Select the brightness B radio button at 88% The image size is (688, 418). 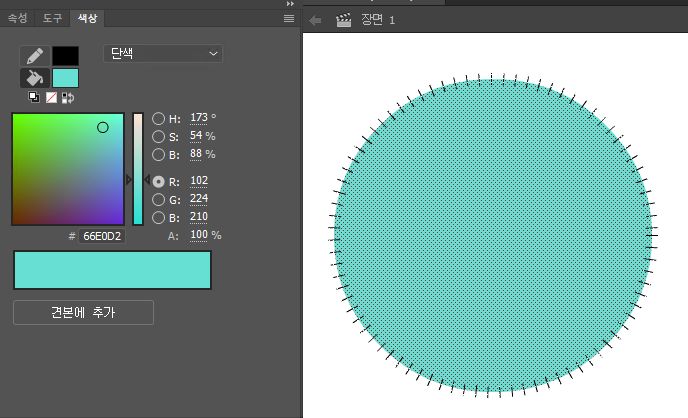[158, 154]
